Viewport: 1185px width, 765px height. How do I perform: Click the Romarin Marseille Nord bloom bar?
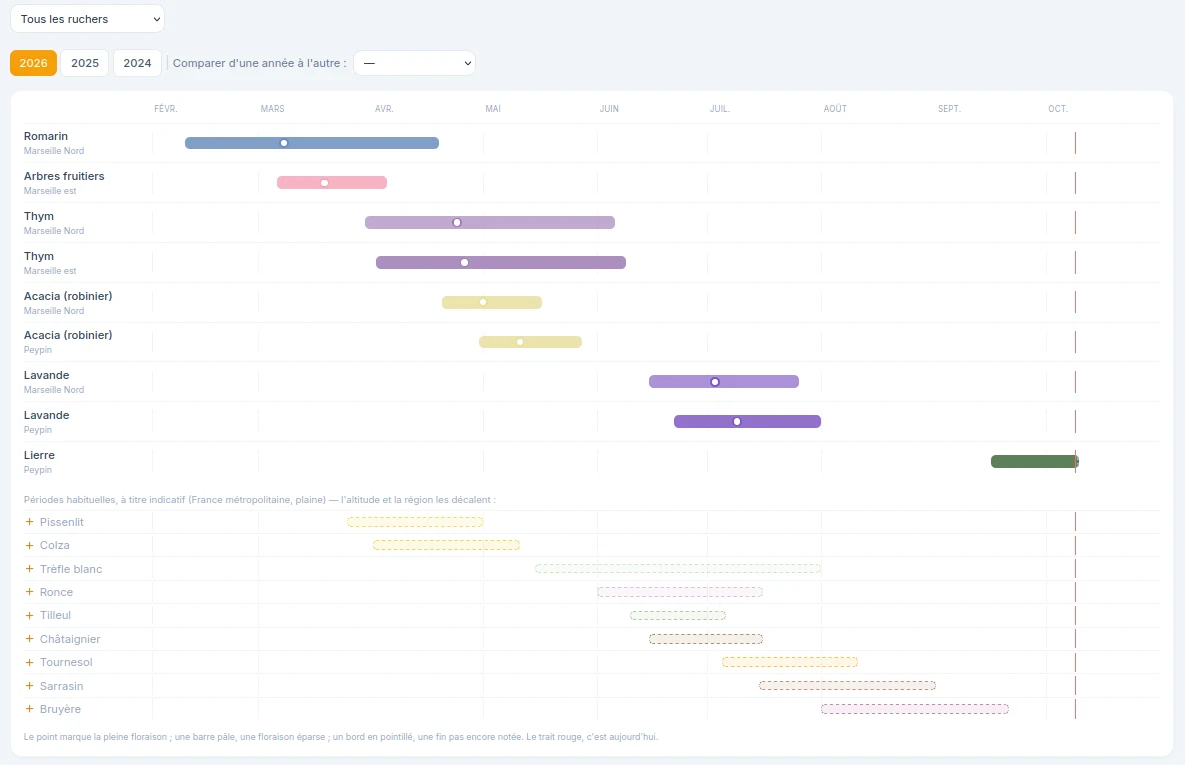[x=311, y=143]
